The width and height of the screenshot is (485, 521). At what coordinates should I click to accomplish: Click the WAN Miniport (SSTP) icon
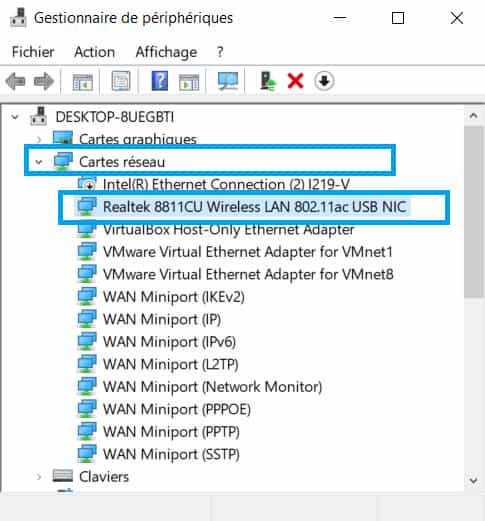[87, 454]
